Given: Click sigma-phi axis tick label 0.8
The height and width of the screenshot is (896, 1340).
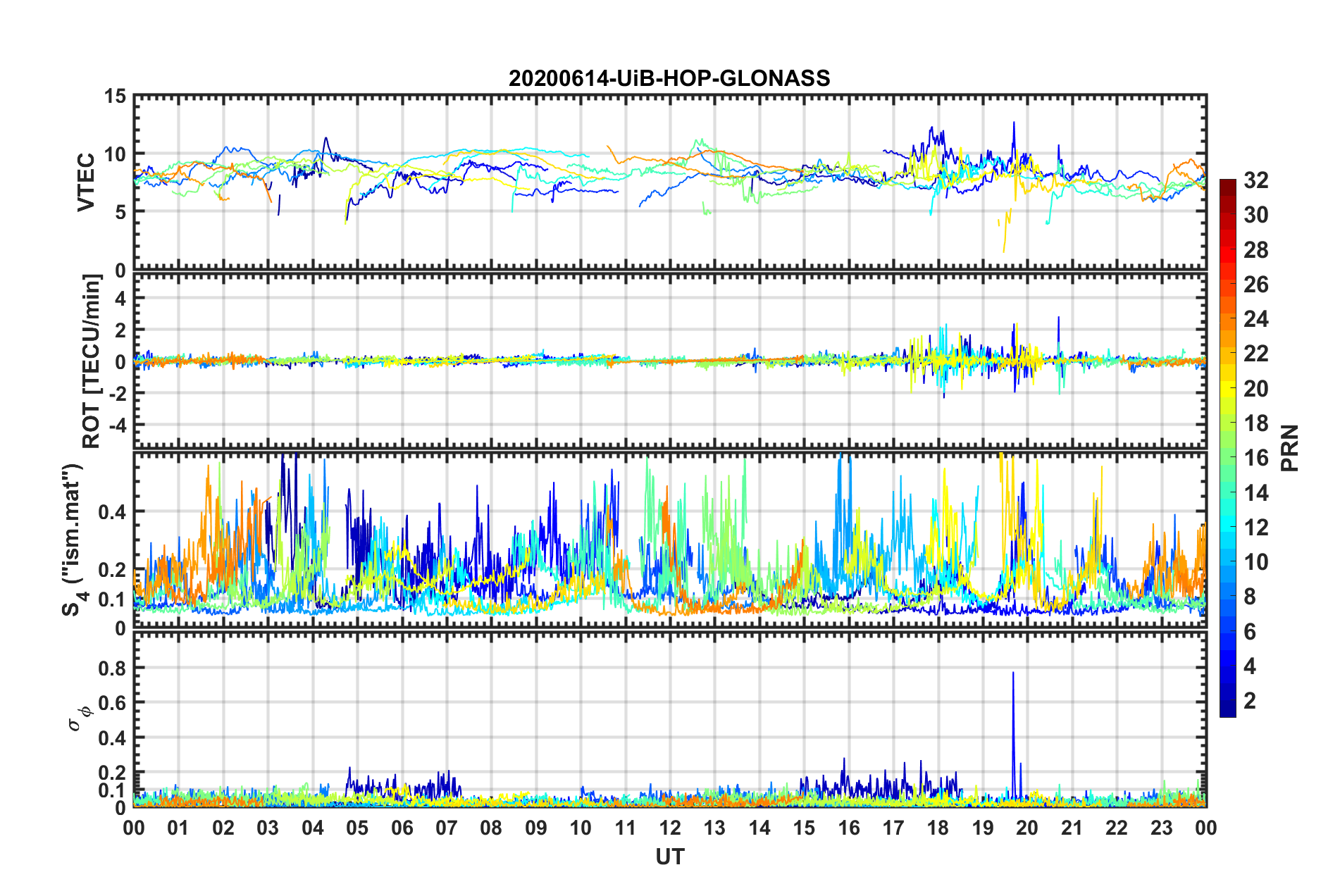Looking at the screenshot, I should 112,668.
